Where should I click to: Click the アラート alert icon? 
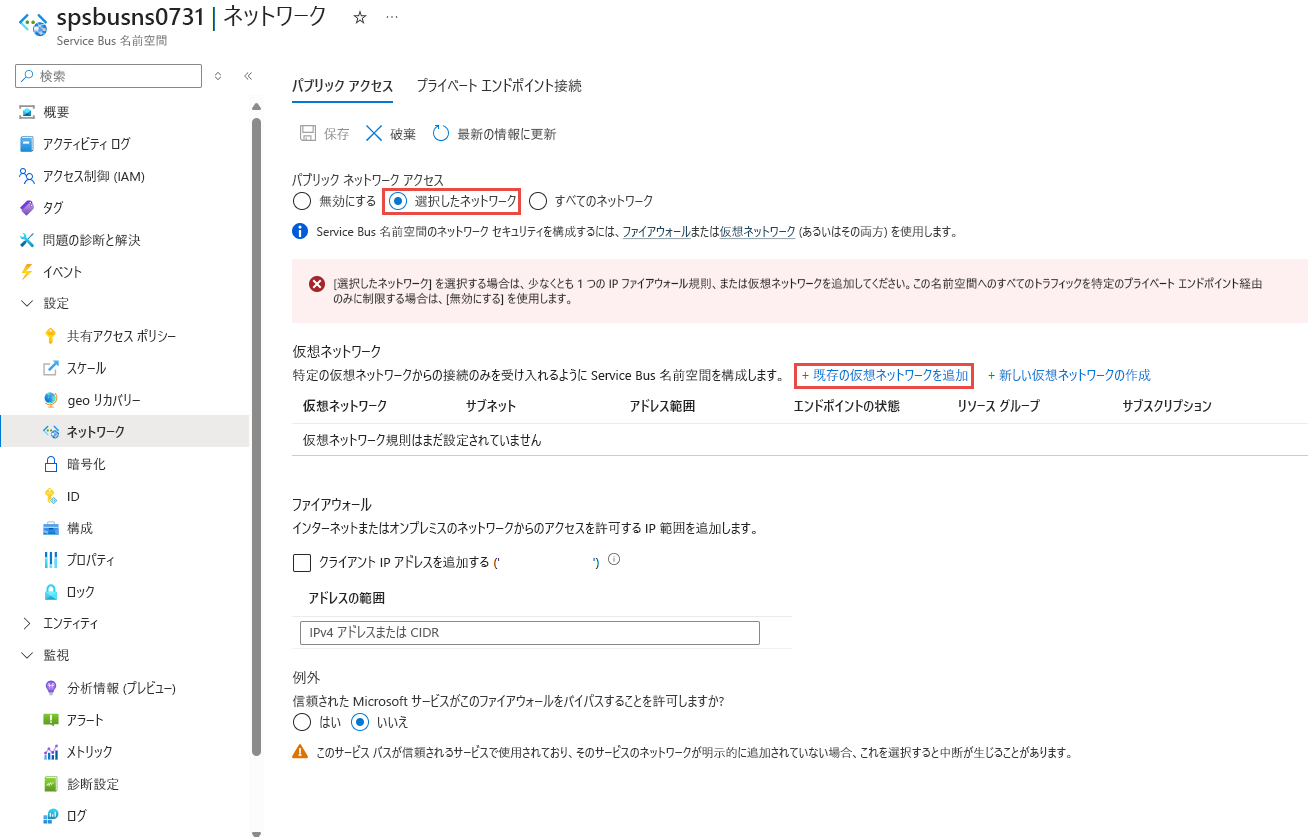click(x=51, y=720)
